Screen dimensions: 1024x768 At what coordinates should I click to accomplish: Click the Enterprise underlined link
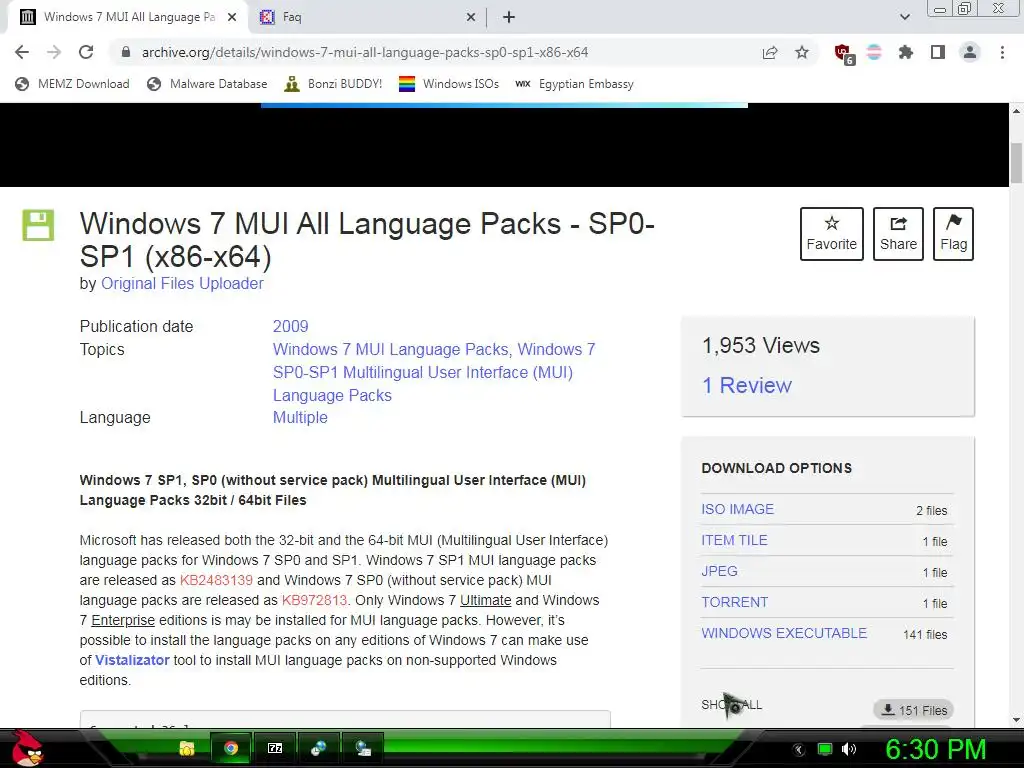coord(123,620)
